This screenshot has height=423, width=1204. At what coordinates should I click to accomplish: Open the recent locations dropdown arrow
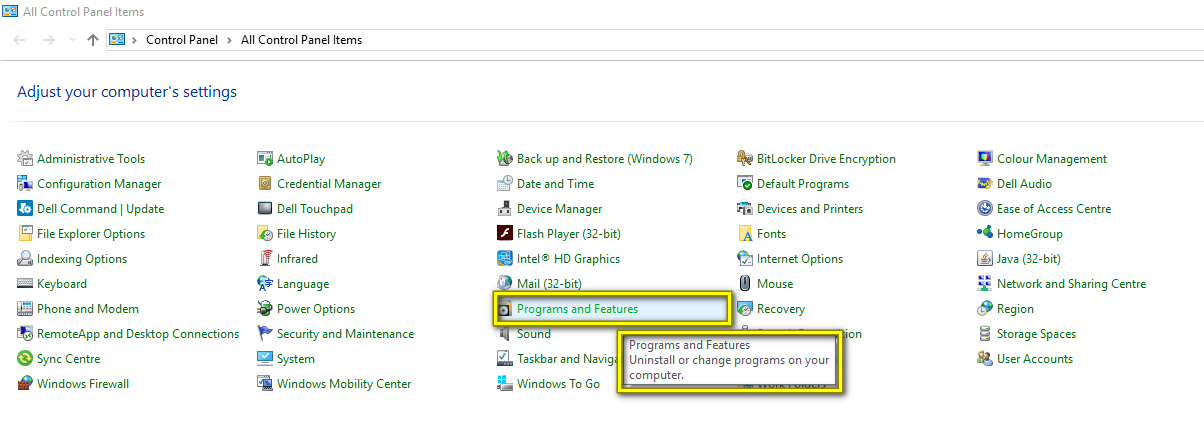(71, 40)
